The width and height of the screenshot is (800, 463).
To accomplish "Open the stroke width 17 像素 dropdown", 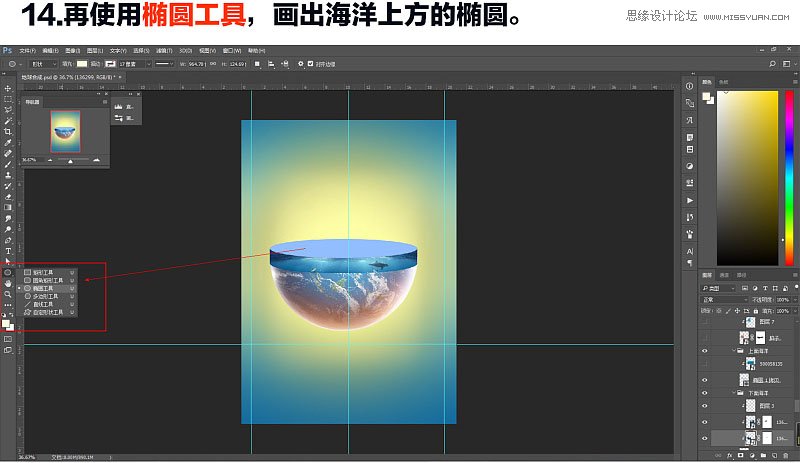I will [148, 64].
